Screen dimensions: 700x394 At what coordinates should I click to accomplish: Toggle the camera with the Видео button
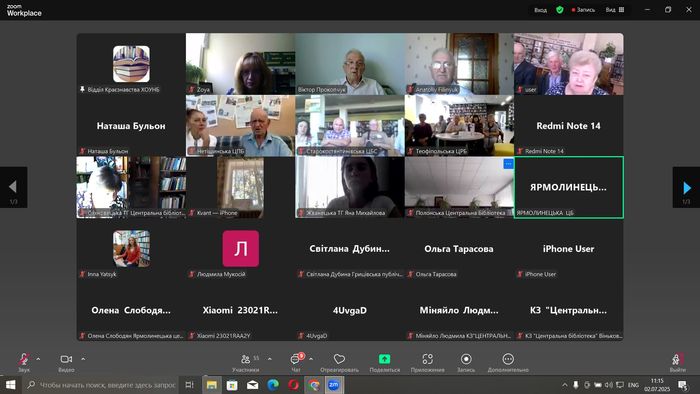(66, 362)
